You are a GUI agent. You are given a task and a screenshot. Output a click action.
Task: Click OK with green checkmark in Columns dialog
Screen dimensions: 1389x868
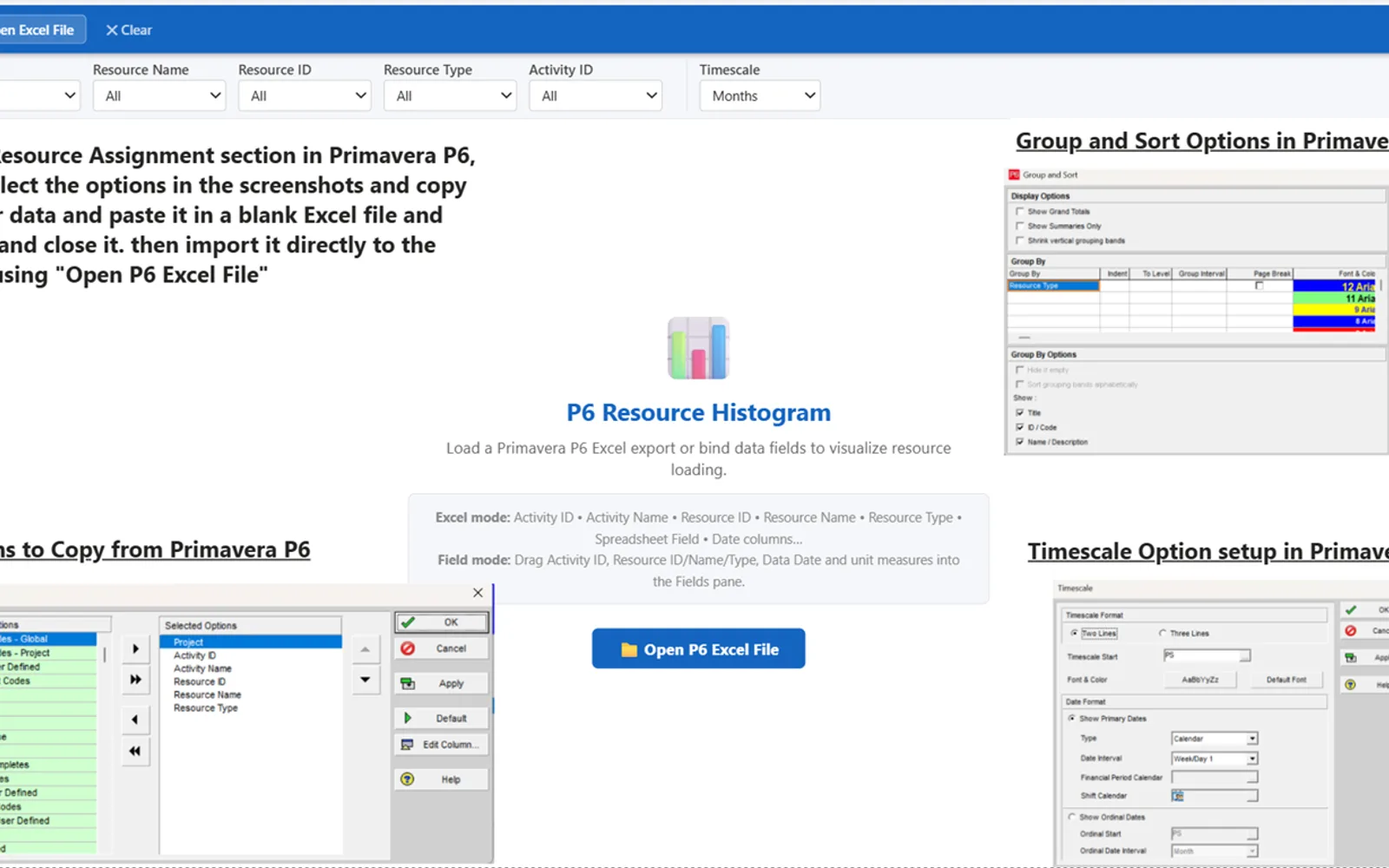coord(442,622)
